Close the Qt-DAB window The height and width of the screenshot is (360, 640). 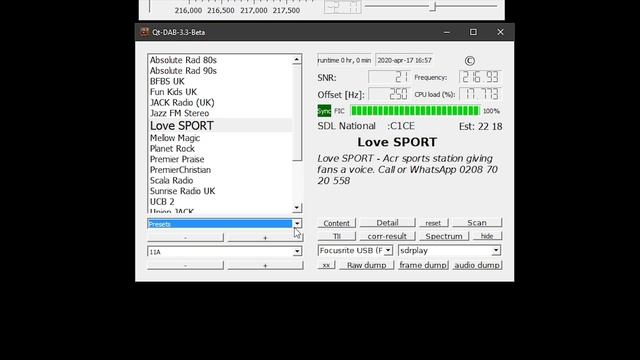tap(500, 32)
